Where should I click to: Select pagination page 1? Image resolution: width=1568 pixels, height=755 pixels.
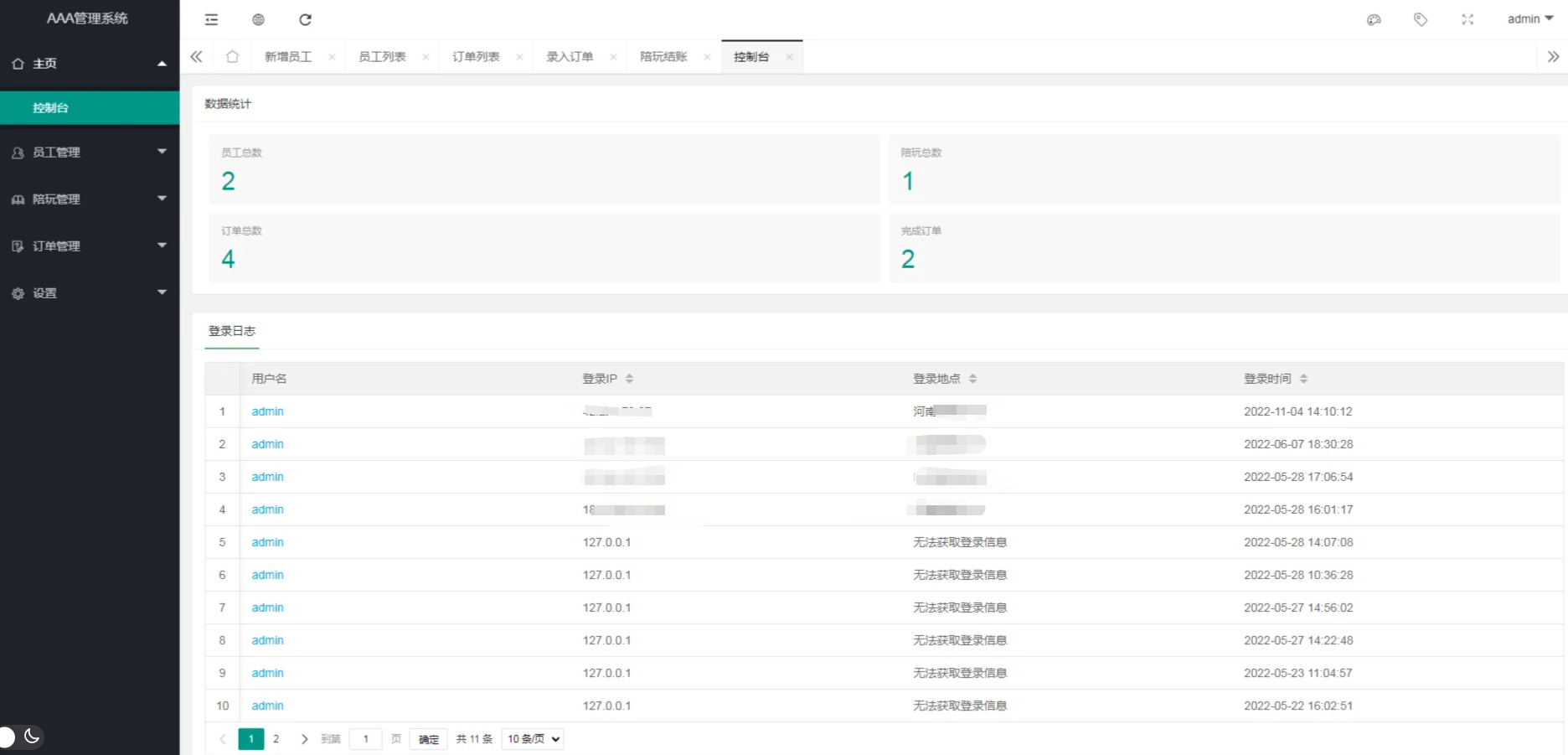(x=251, y=739)
